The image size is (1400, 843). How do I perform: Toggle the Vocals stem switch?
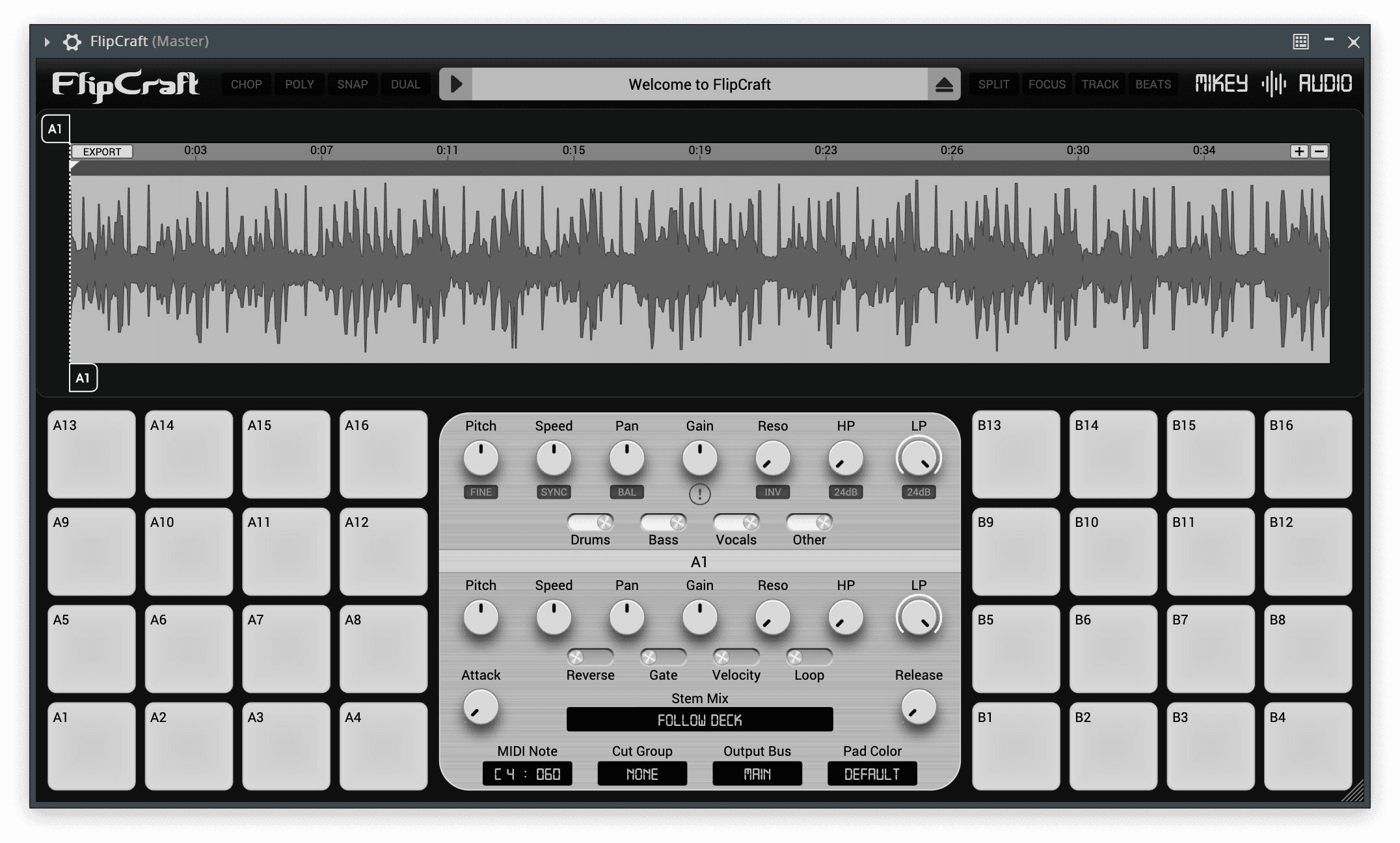[x=736, y=522]
